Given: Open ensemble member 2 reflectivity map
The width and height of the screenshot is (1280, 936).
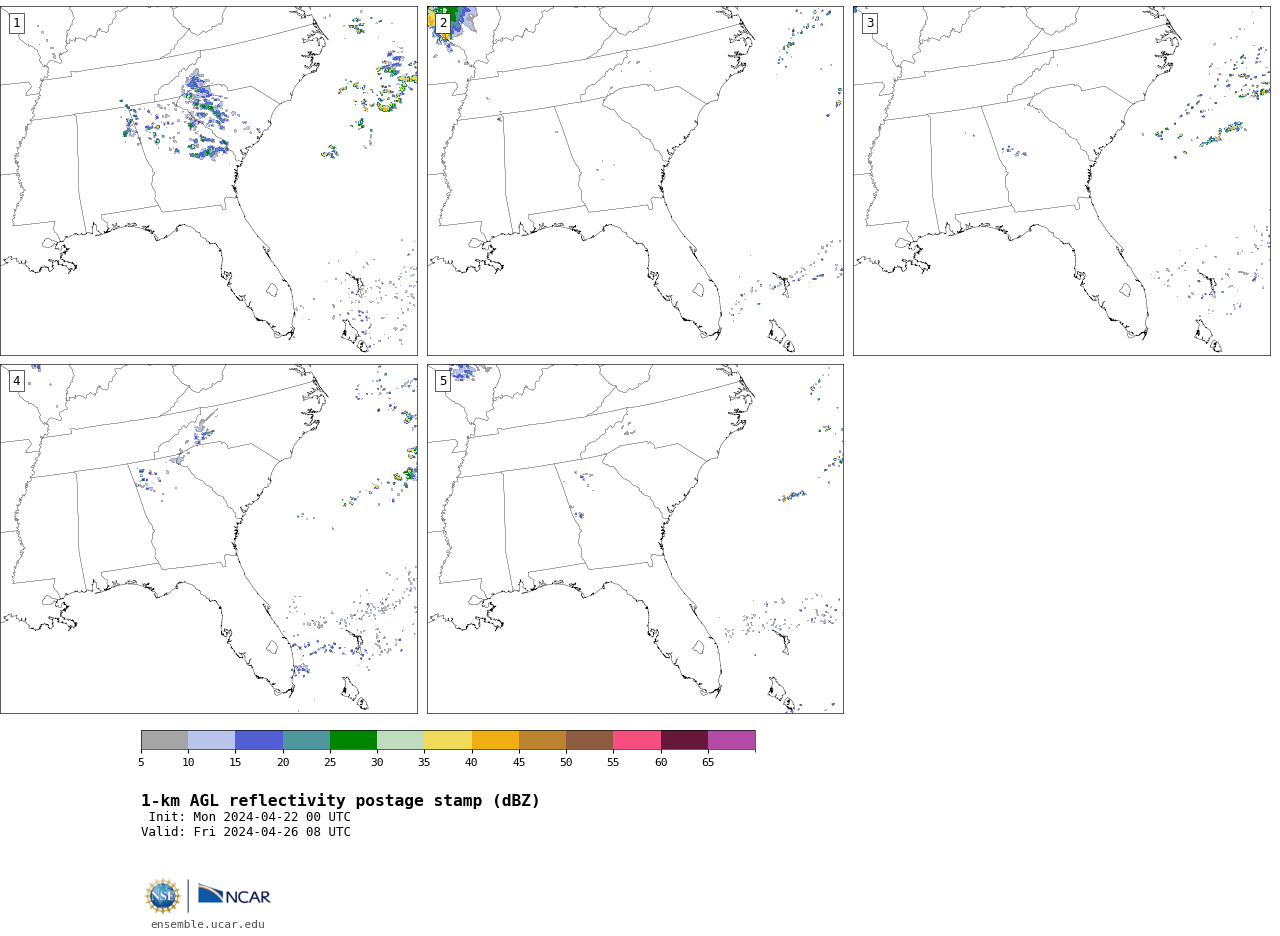Looking at the screenshot, I should click(635, 181).
